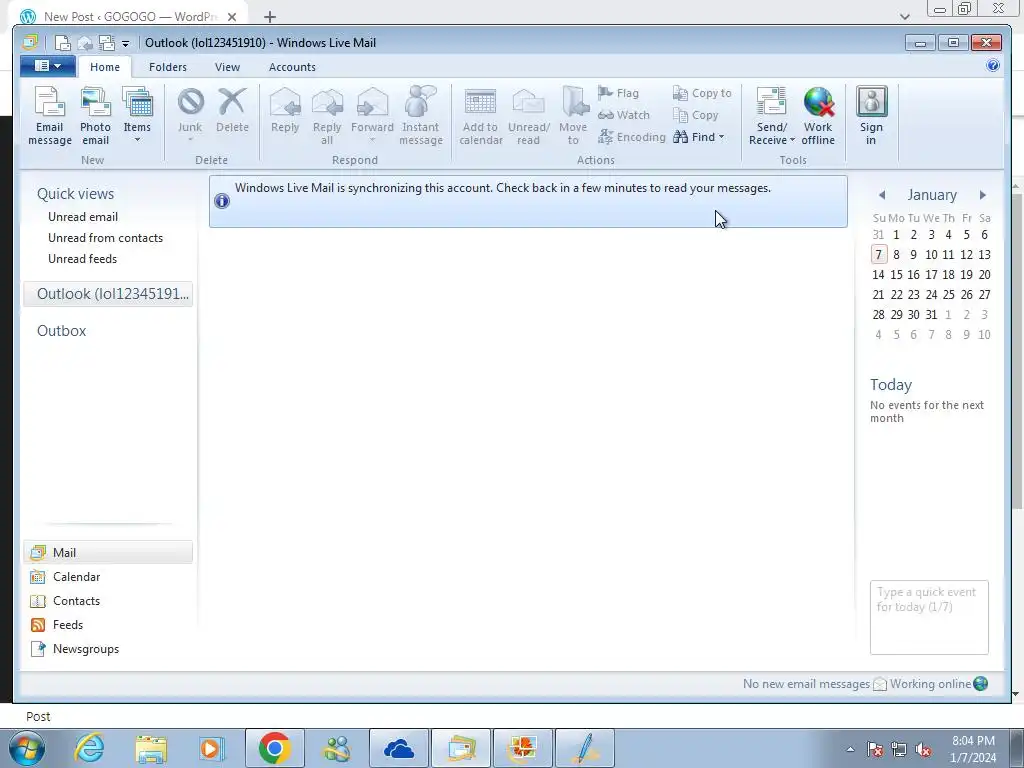1024x768 pixels.
Task: Click the Junk button
Action: [x=190, y=116]
